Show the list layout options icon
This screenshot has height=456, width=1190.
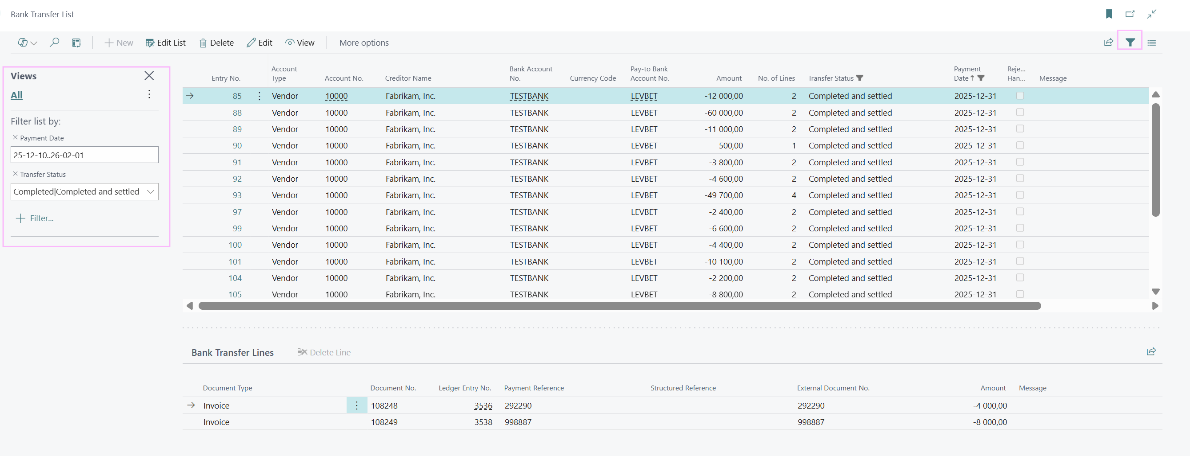(1152, 42)
